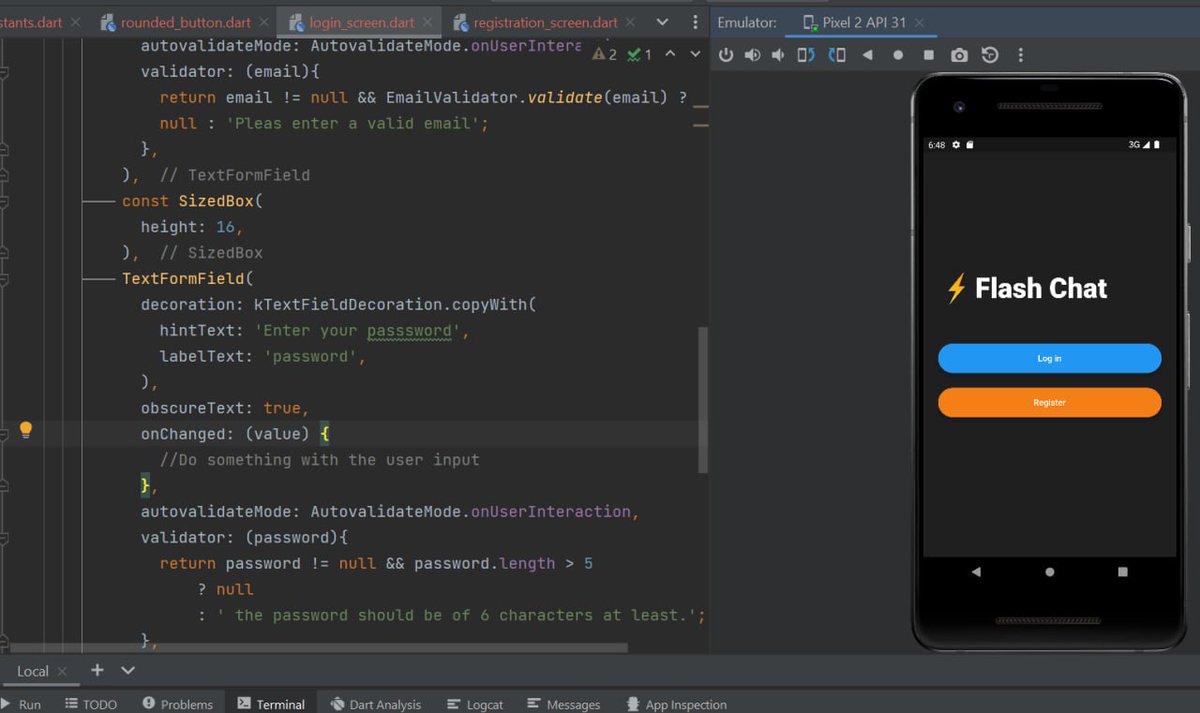Click the 'height: 16,' code line

tap(192, 227)
